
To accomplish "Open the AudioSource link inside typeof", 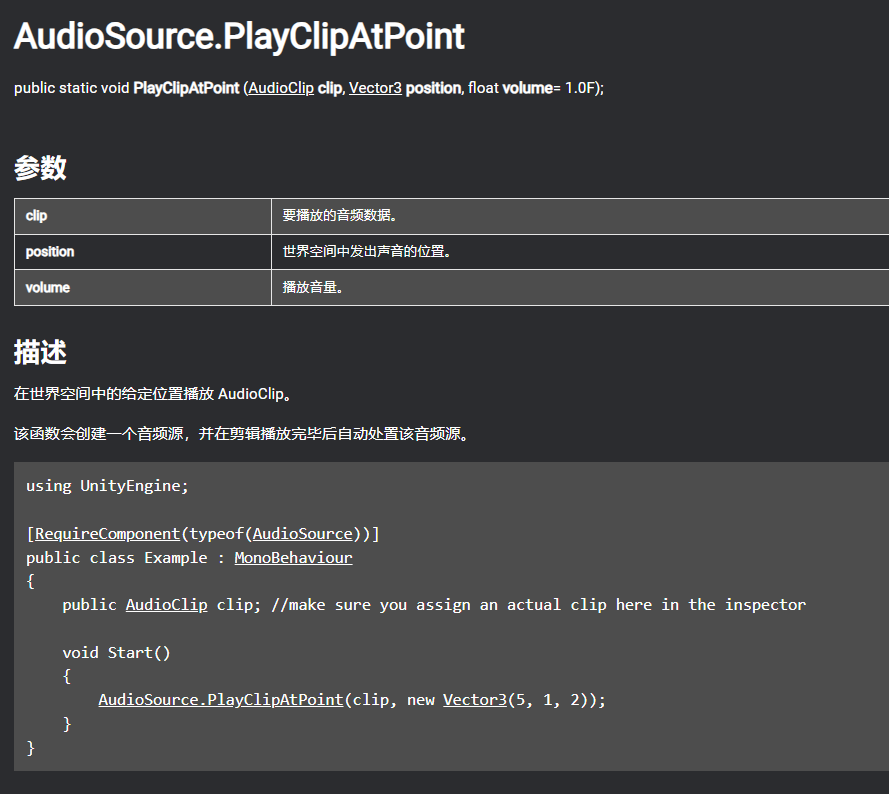I will [303, 534].
